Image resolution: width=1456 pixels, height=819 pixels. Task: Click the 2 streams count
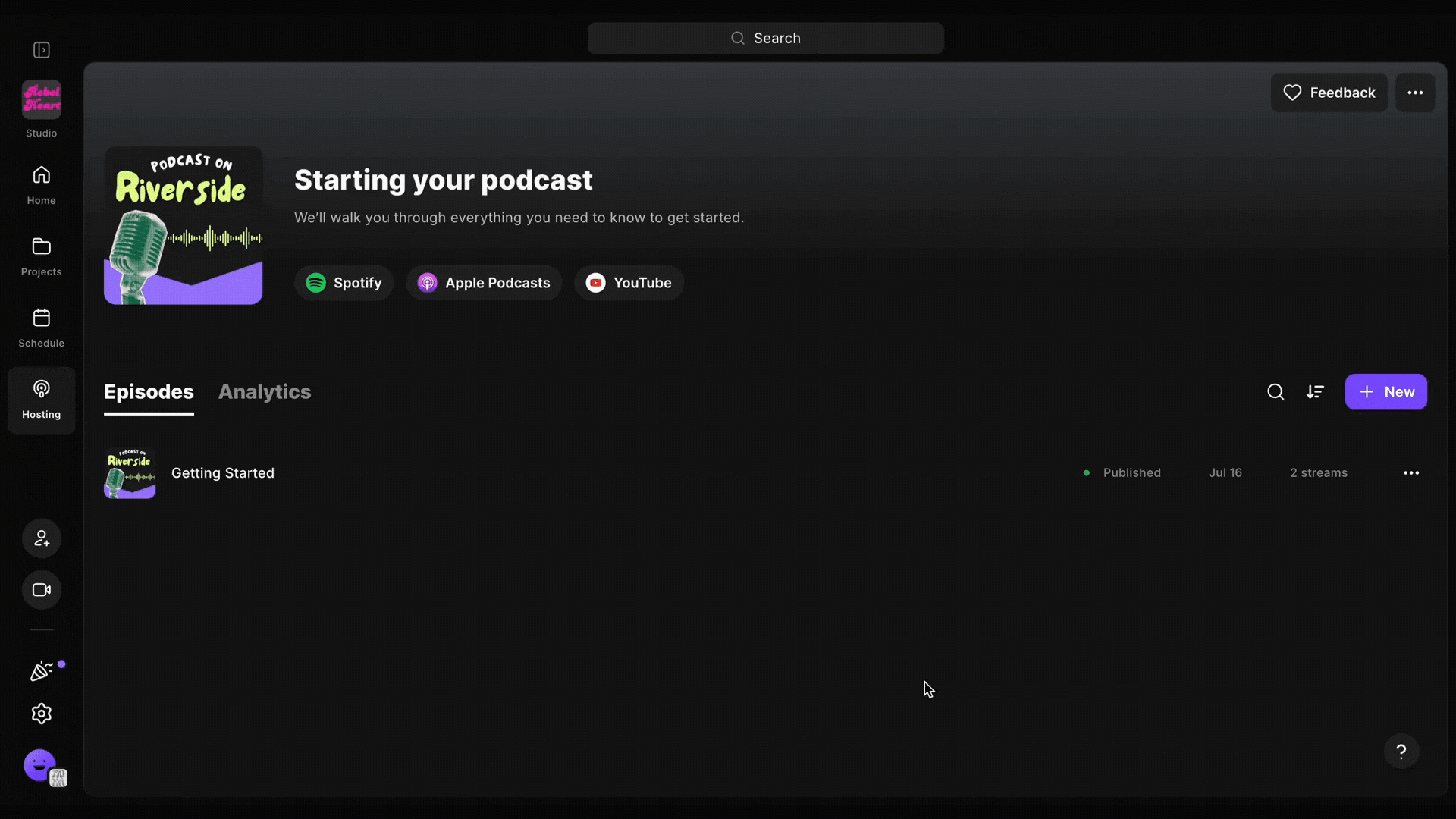tap(1319, 473)
